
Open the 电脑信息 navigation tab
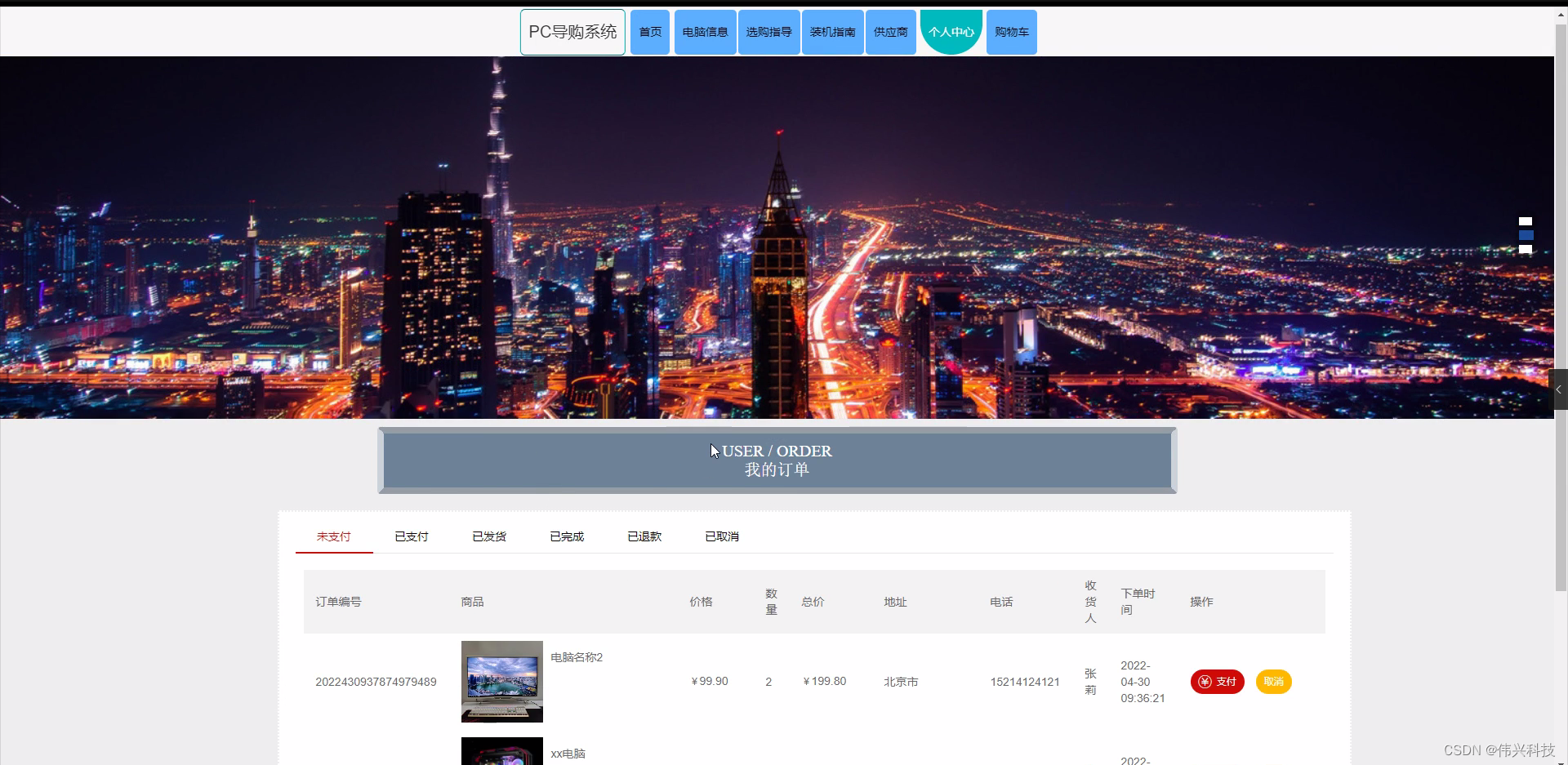click(x=705, y=32)
